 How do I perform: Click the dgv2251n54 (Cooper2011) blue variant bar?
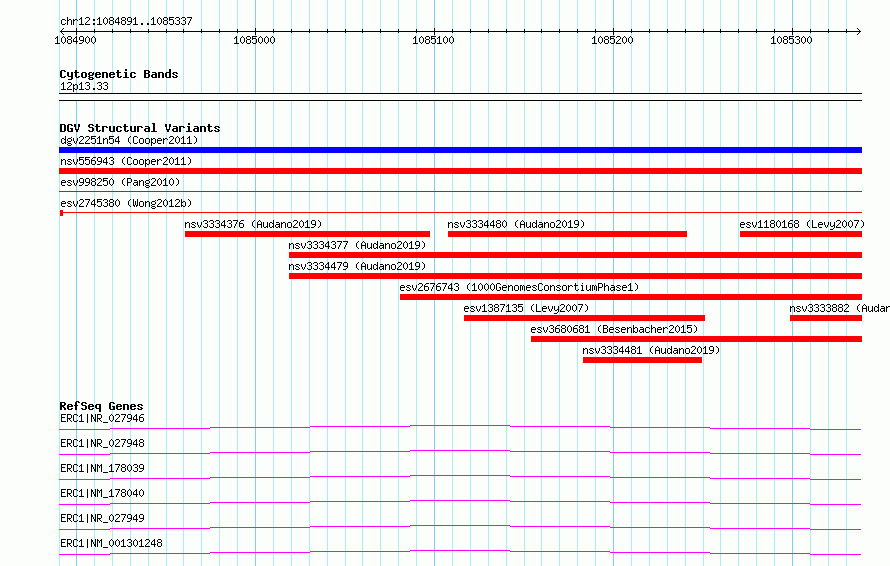(x=460, y=150)
